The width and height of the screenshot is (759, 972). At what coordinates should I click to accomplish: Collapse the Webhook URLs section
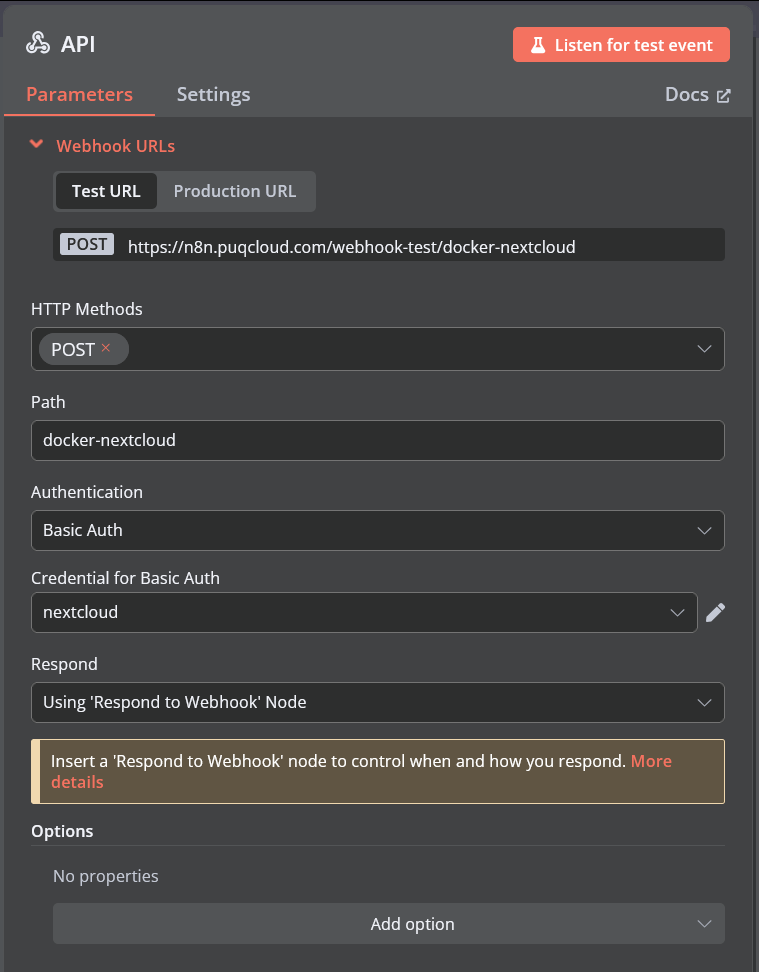tap(36, 144)
